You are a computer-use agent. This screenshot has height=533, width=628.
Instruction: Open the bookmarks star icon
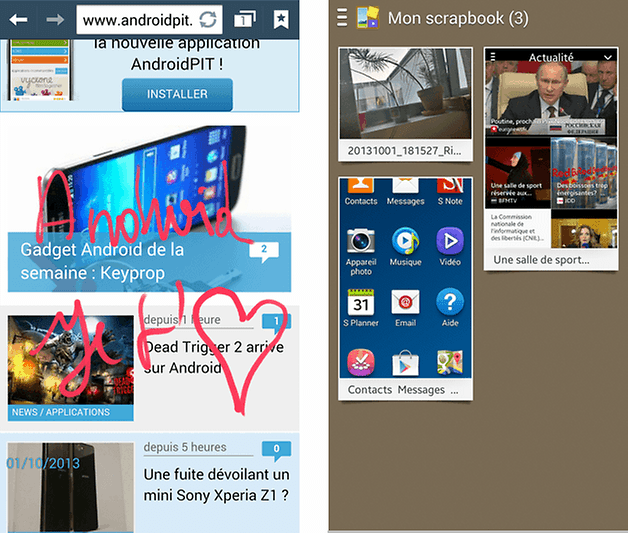[x=281, y=19]
